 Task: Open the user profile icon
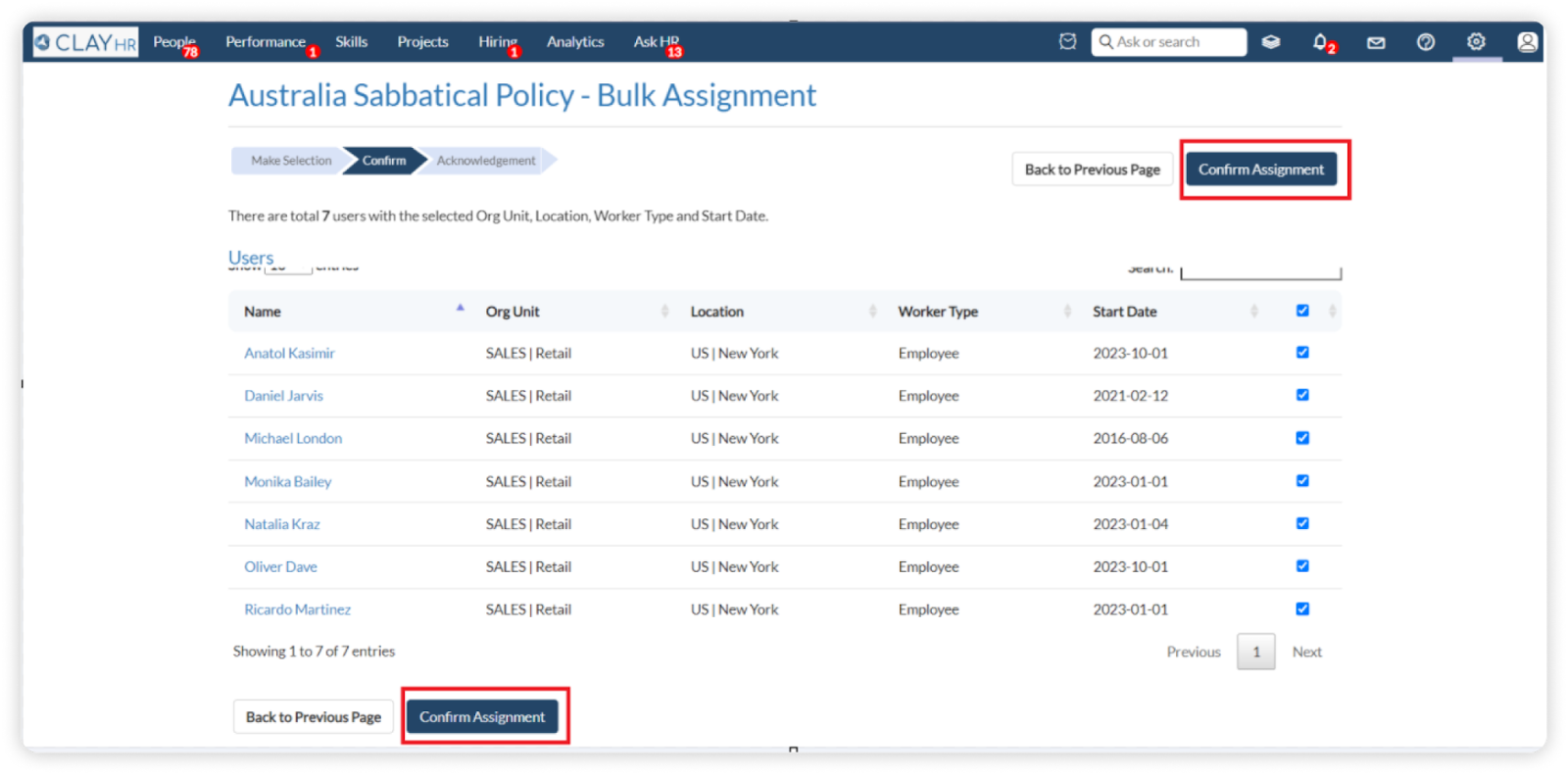point(1527,42)
